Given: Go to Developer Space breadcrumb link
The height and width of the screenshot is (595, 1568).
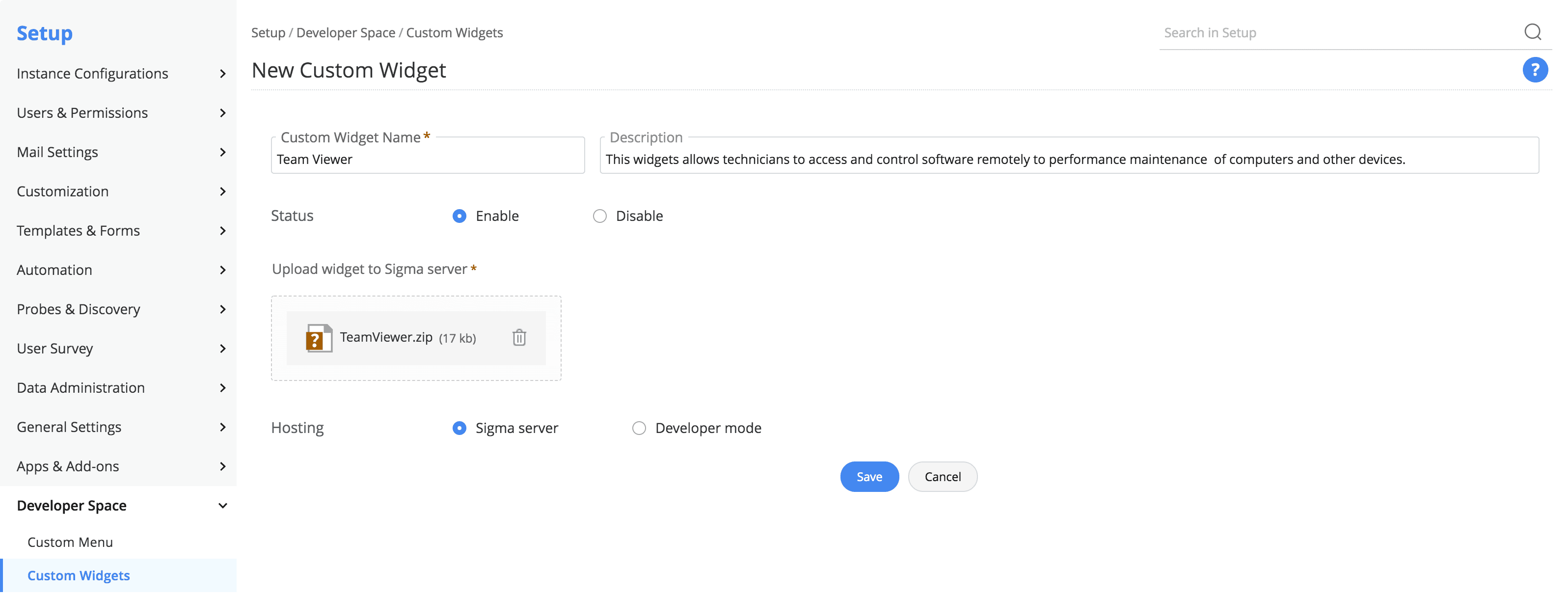Looking at the screenshot, I should [x=345, y=33].
